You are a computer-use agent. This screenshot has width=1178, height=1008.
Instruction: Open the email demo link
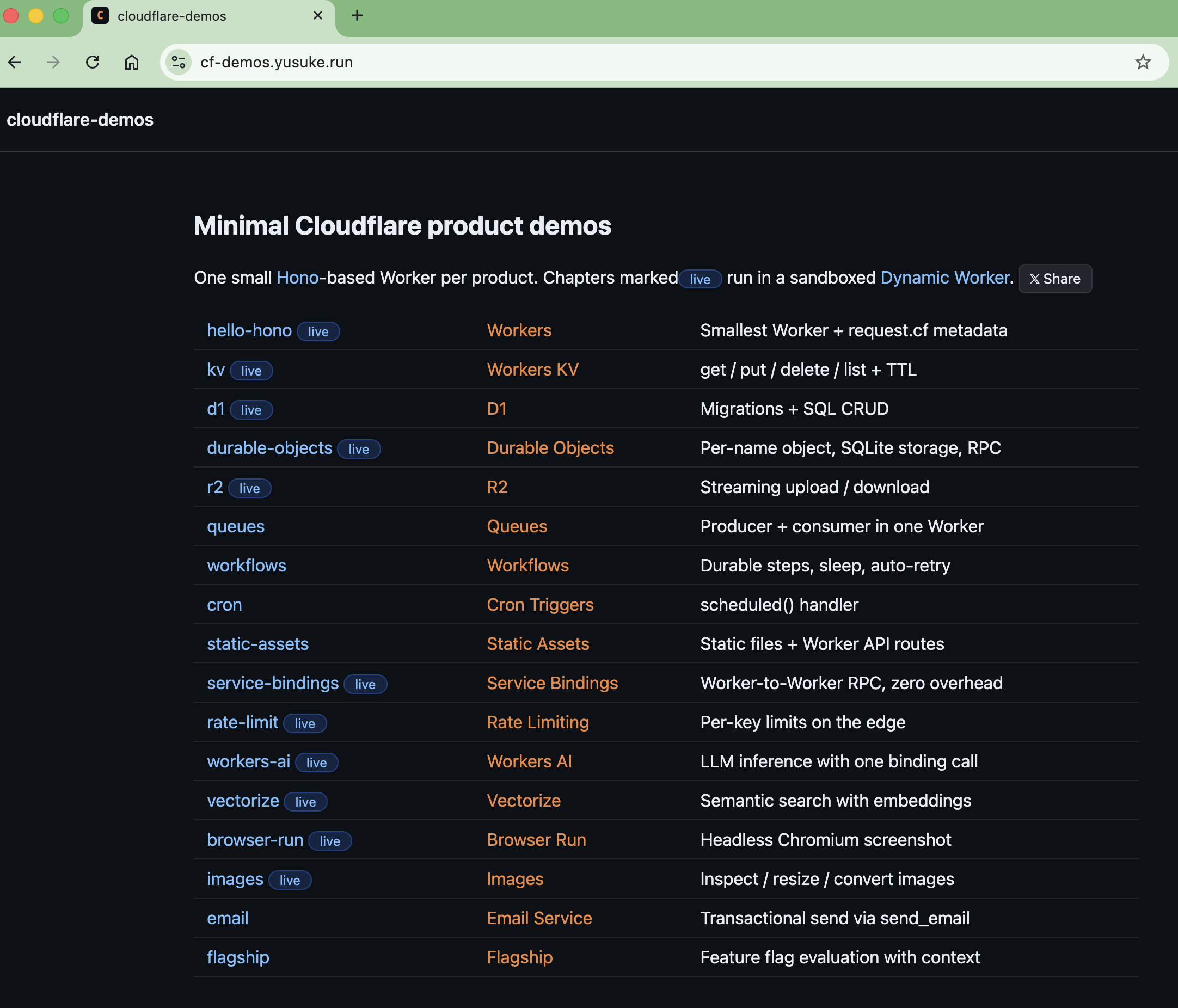(228, 919)
